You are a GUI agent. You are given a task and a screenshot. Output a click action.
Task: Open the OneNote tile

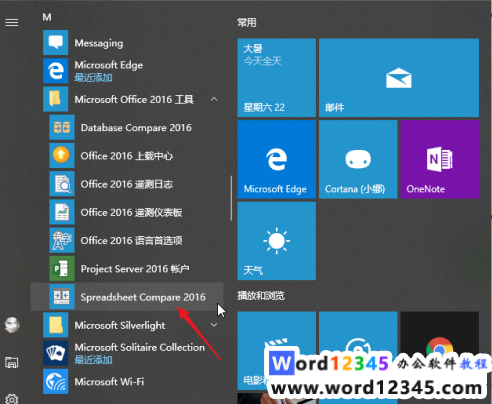[440, 159]
